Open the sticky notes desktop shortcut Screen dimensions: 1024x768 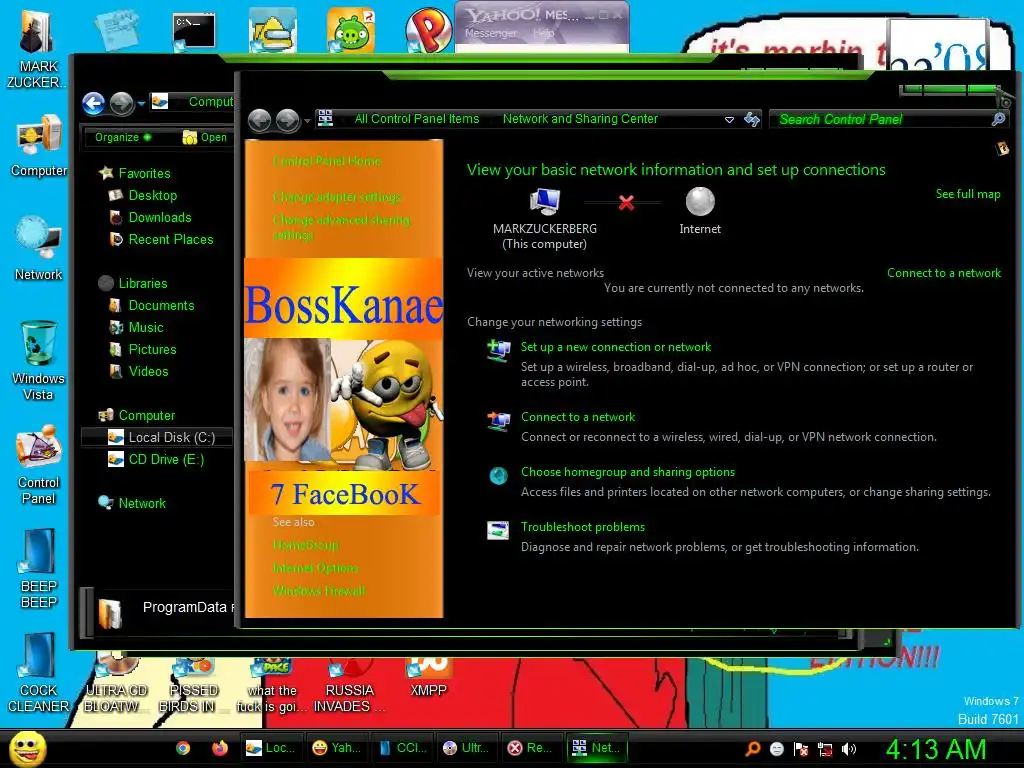[116, 30]
